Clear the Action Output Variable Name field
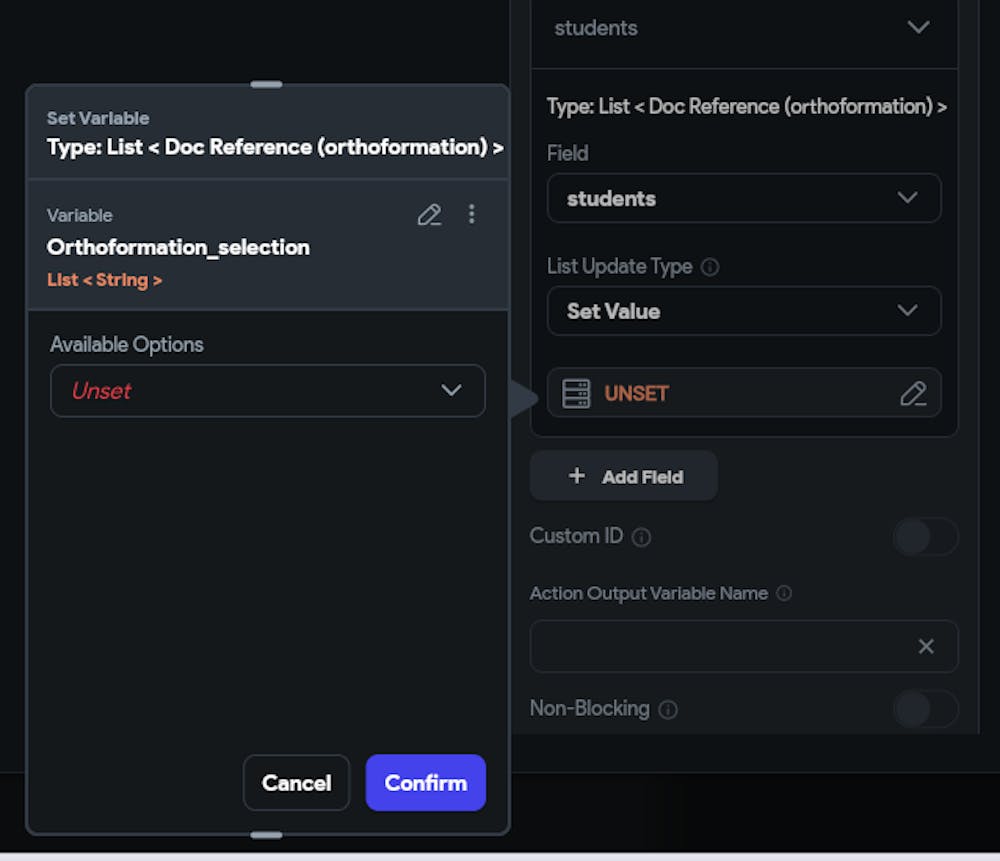The width and height of the screenshot is (1000, 861). pyautogui.click(x=926, y=646)
